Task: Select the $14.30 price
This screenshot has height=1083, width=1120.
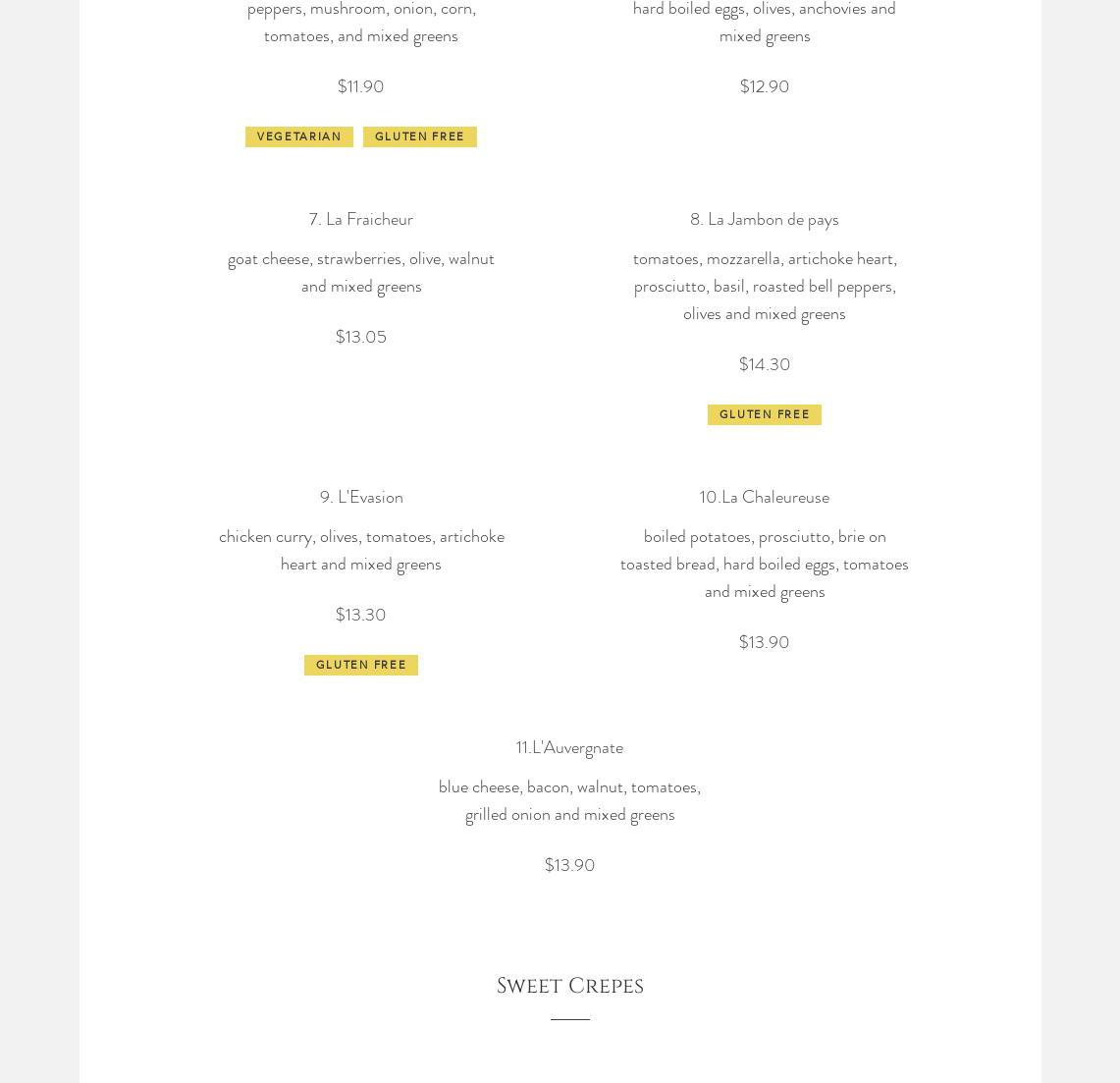Action: tap(764, 364)
